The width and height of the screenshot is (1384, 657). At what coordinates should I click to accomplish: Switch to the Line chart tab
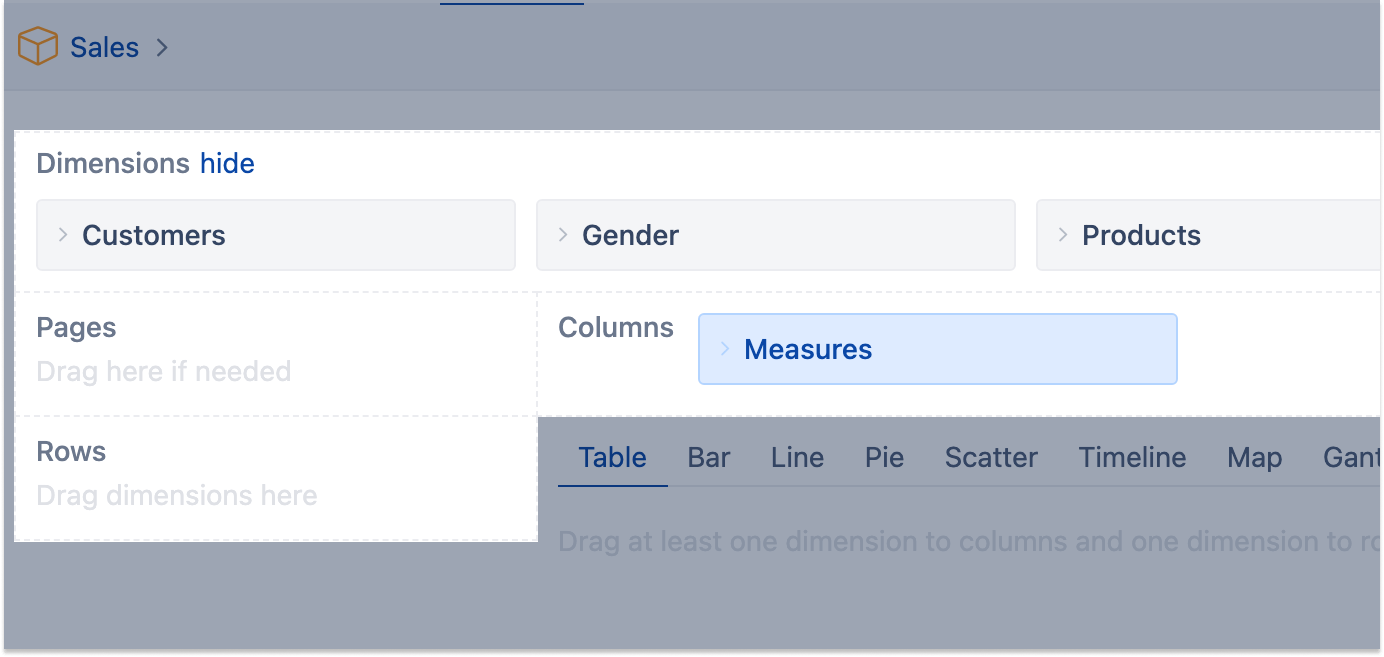point(797,458)
